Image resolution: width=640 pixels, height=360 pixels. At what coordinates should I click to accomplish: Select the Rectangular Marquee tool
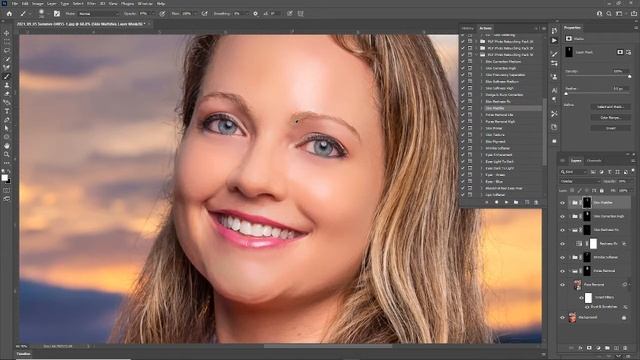click(x=7, y=42)
